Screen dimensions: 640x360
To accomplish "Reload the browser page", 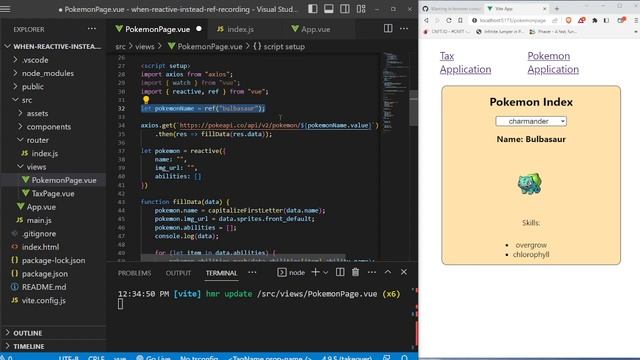I will tap(449, 20).
